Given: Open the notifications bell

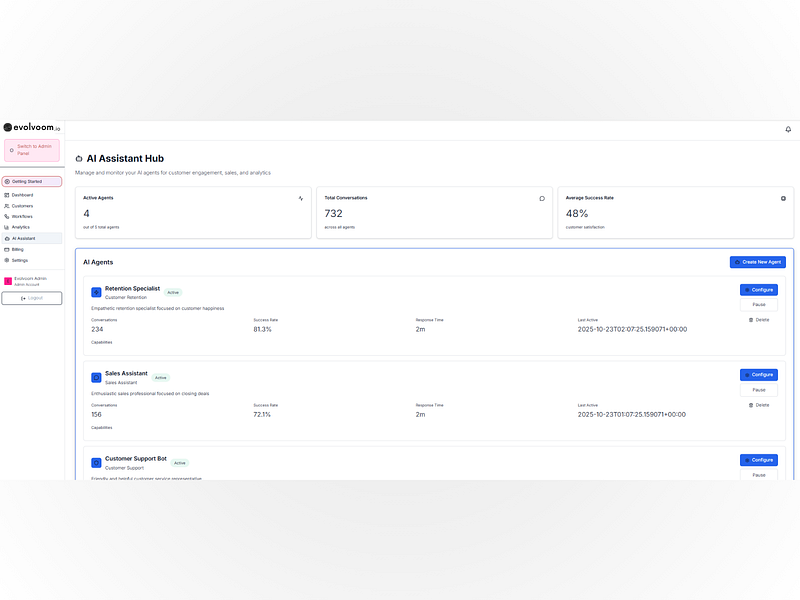Looking at the screenshot, I should tap(788, 130).
